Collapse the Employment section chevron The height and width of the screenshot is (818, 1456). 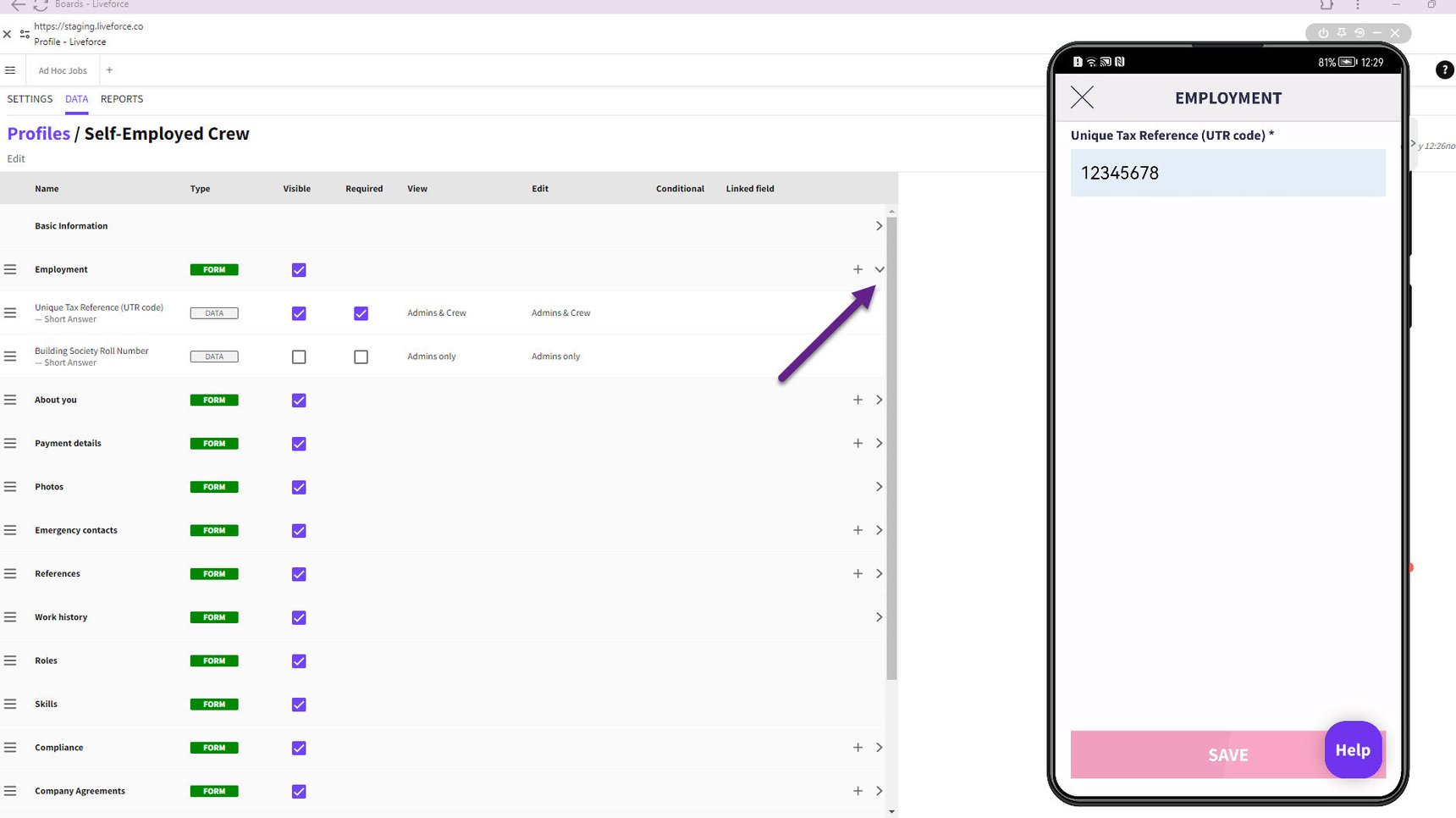(x=880, y=269)
